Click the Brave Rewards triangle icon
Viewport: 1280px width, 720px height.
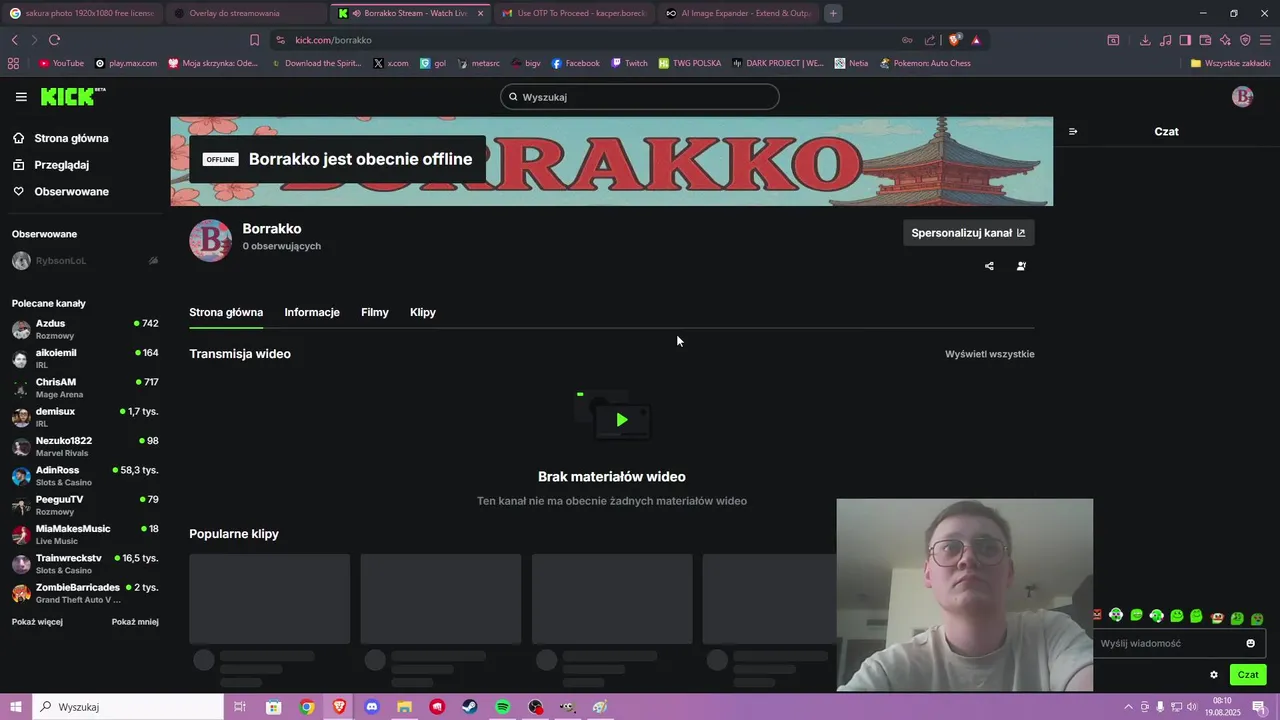click(976, 40)
